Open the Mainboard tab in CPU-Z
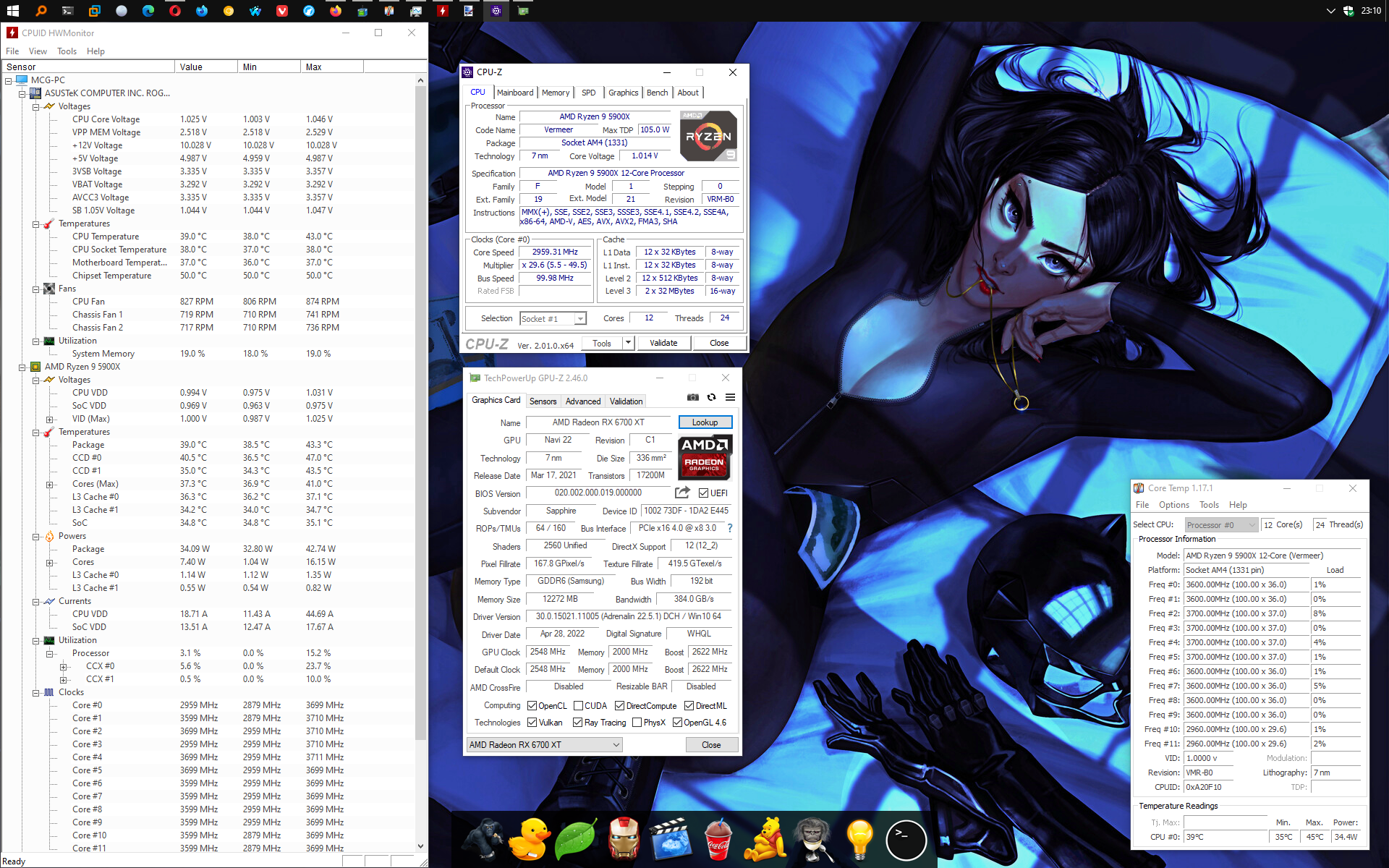Screen dimensions: 1389x868 point(514,93)
